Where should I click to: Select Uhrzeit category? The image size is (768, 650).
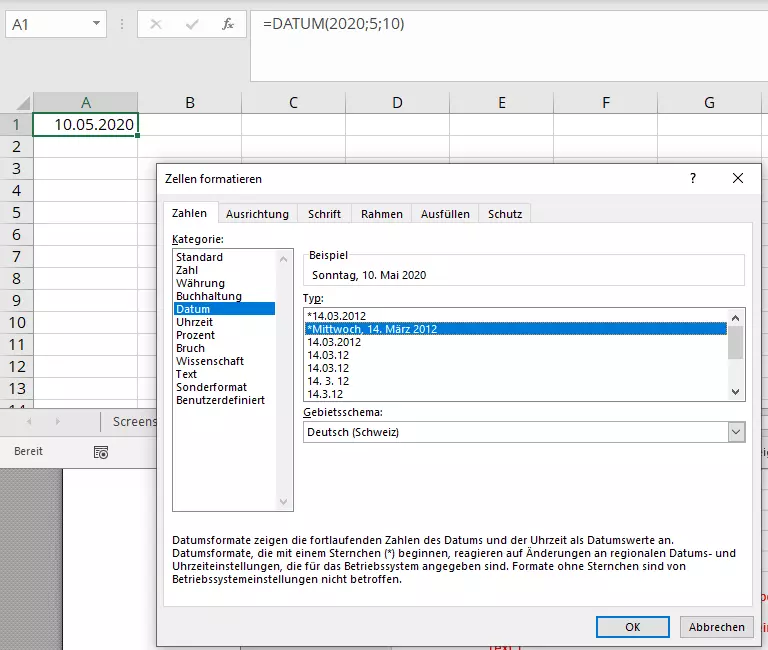224,322
